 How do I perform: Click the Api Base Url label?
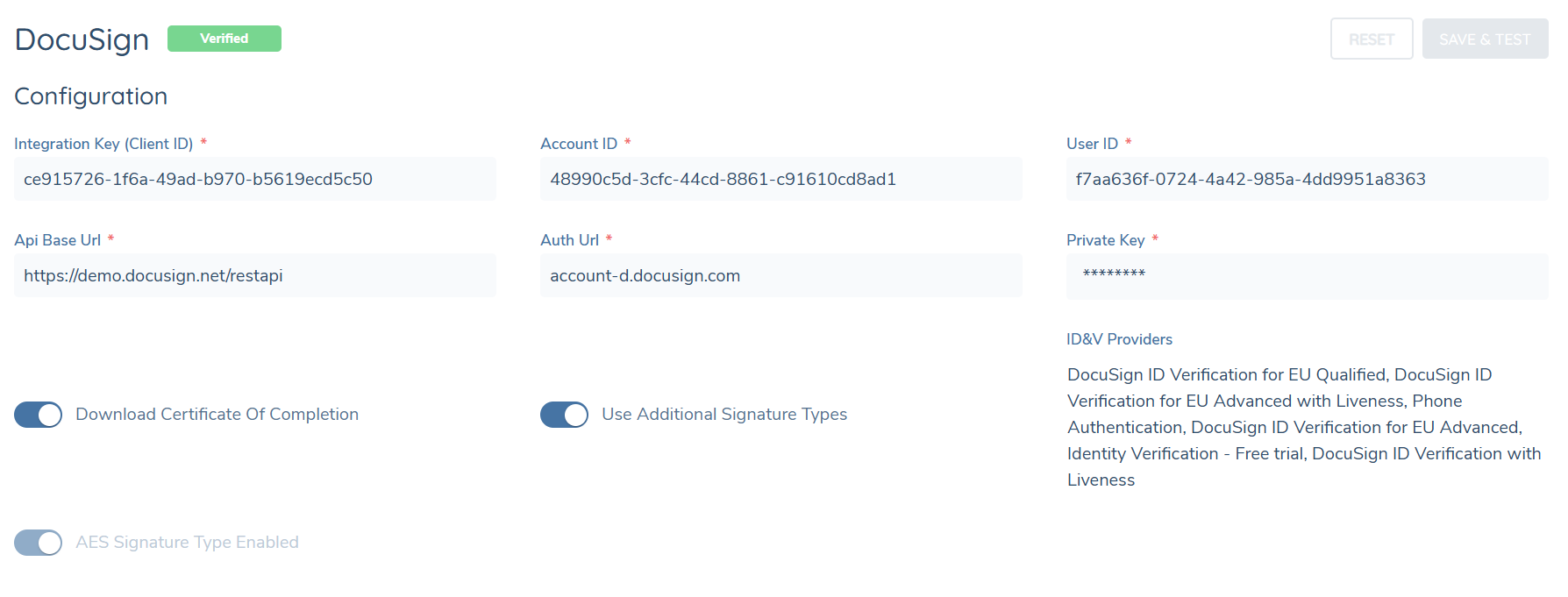[58, 240]
